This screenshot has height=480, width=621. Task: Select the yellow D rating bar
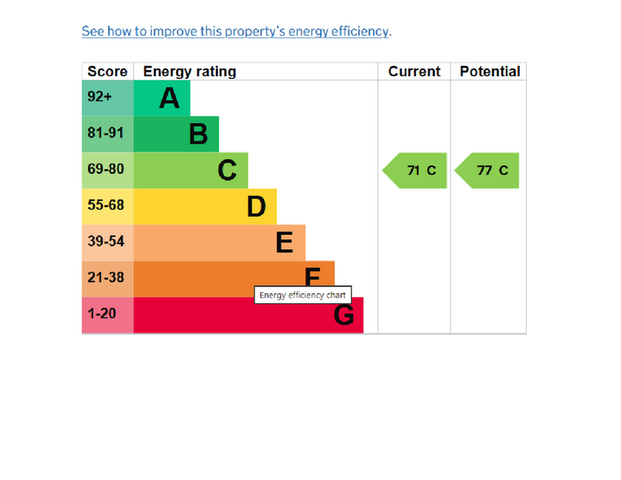point(204,206)
